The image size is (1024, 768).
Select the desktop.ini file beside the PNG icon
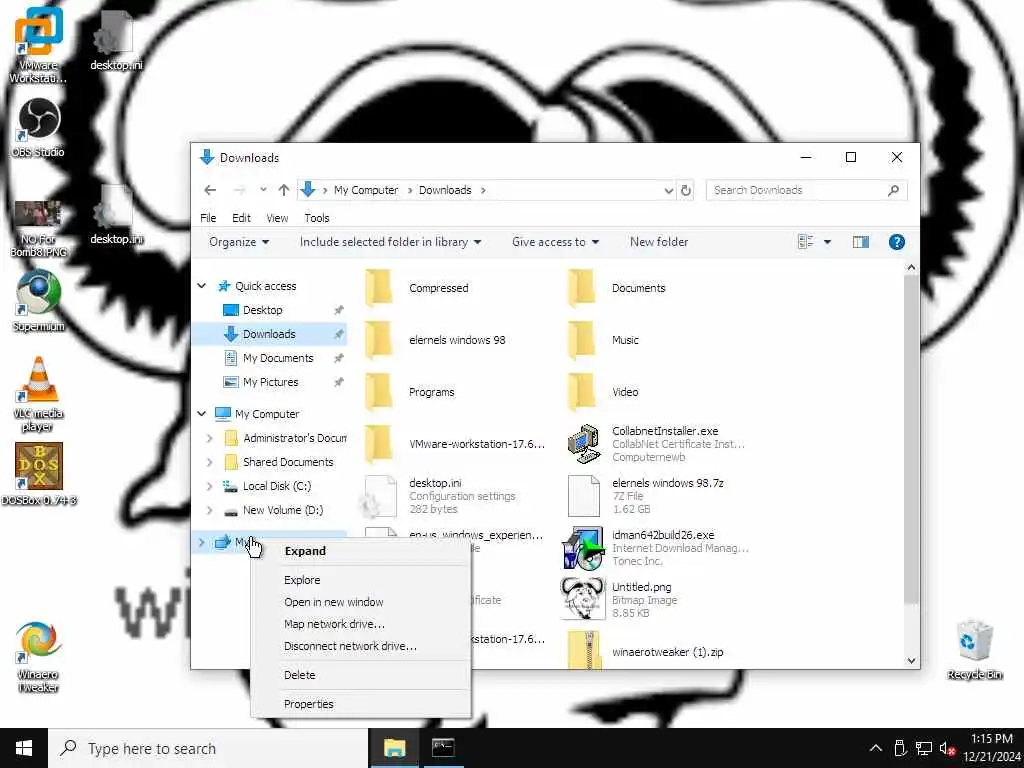(x=116, y=215)
